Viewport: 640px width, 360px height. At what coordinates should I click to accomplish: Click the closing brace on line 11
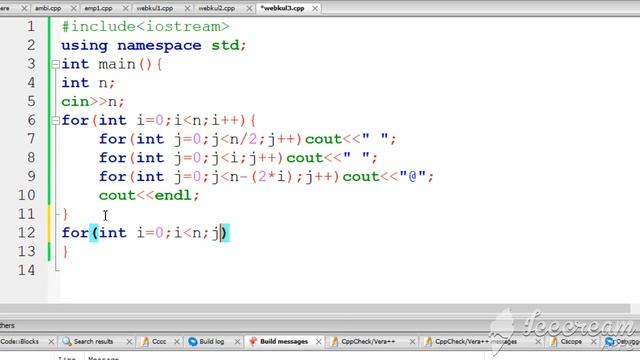point(65,214)
